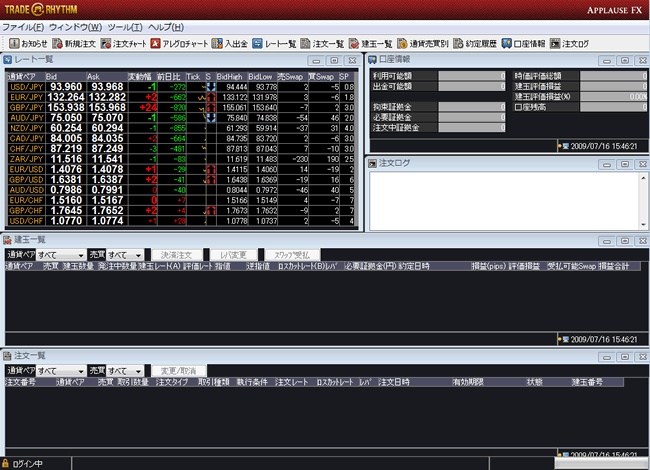Image resolution: width=650 pixels, height=470 pixels.
Task: Expand 売買 dropdown in 注文一覧 panel
Action: (138, 371)
